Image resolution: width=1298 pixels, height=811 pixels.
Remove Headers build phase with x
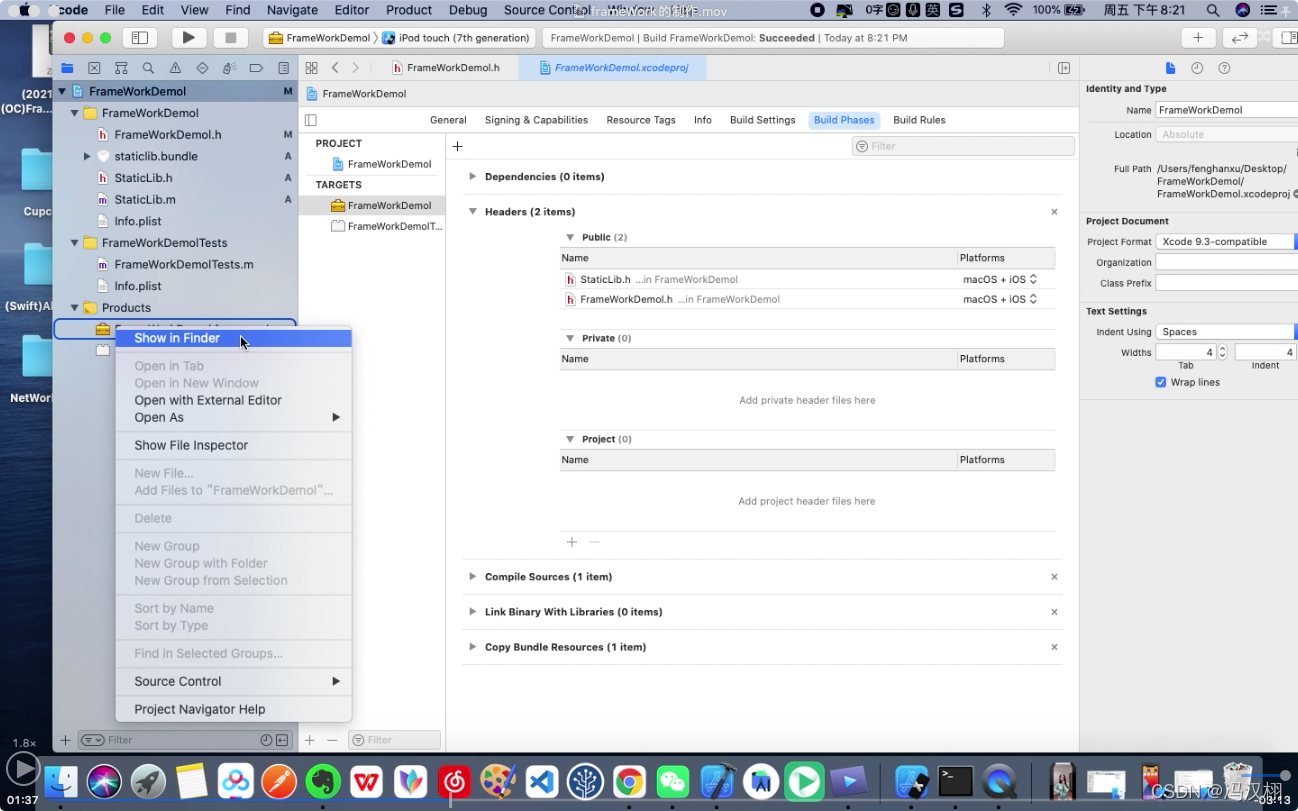tap(1054, 212)
